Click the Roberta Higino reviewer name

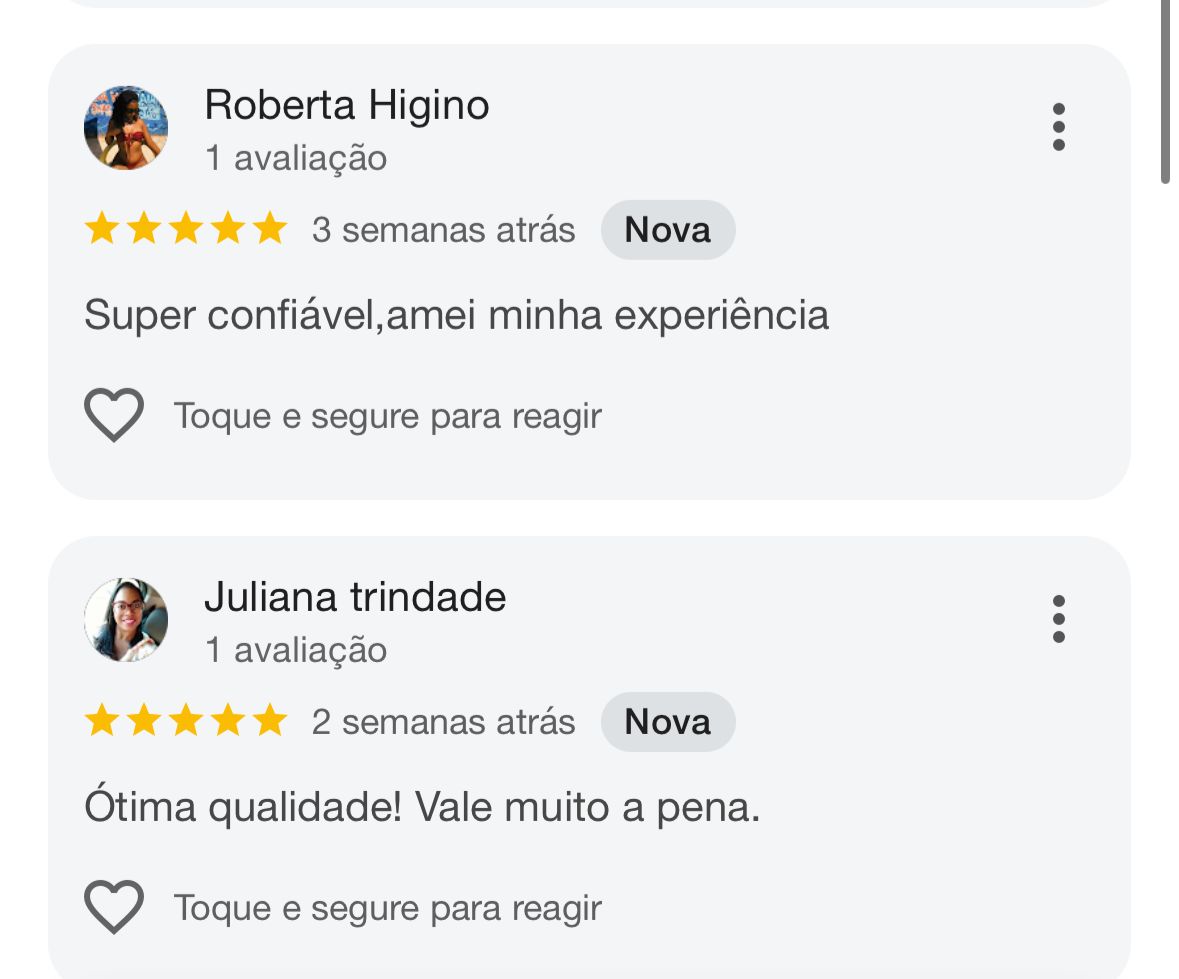point(346,105)
